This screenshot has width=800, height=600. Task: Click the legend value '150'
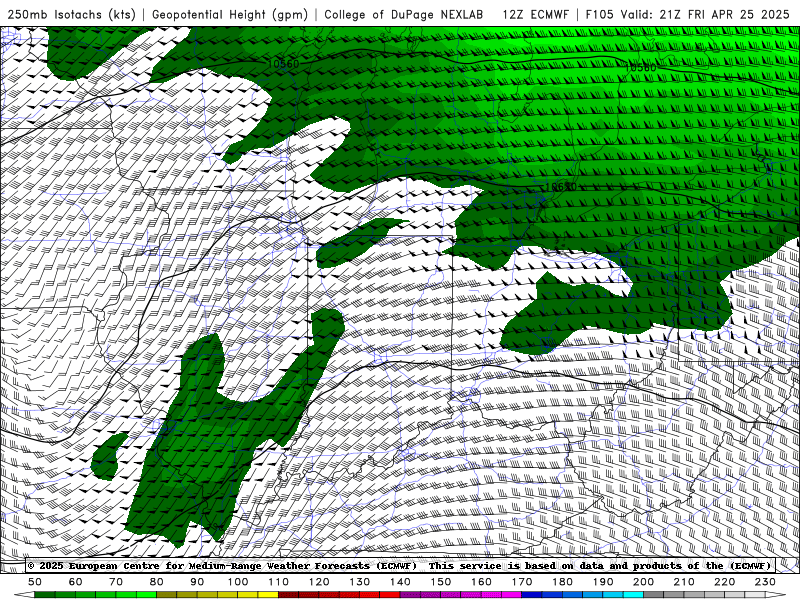(x=441, y=582)
